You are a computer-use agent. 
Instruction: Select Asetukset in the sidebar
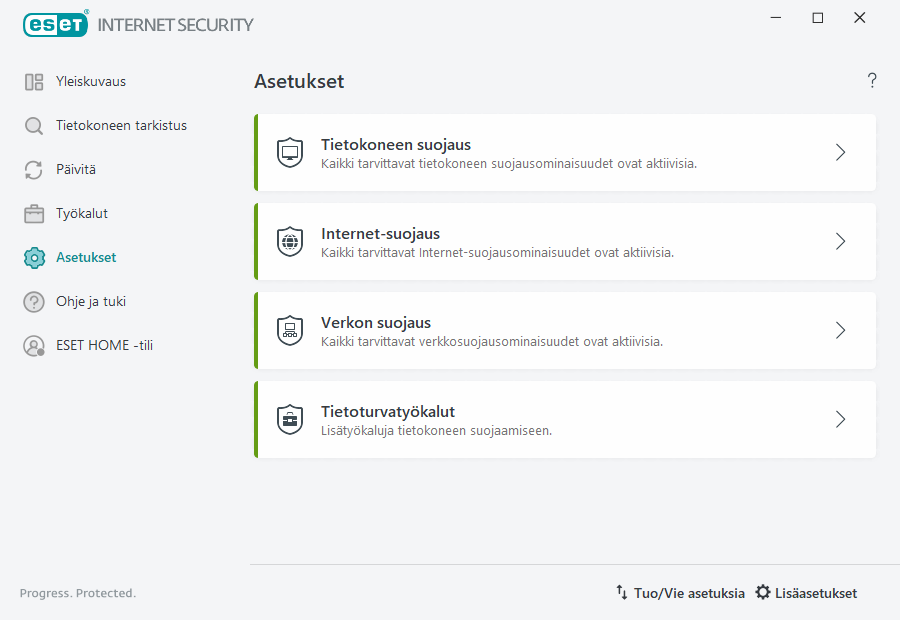click(x=86, y=258)
